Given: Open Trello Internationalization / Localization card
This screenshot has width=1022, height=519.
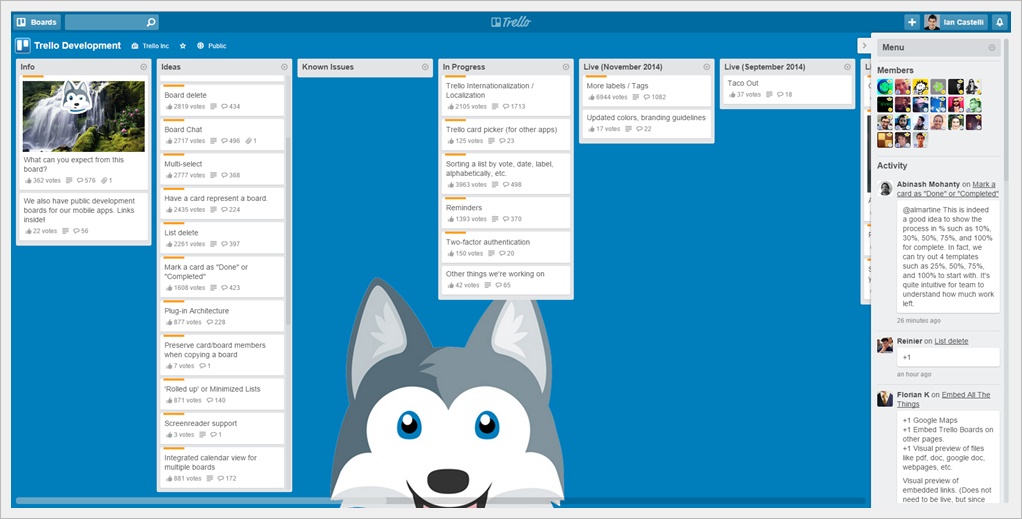Looking at the screenshot, I should [506, 95].
